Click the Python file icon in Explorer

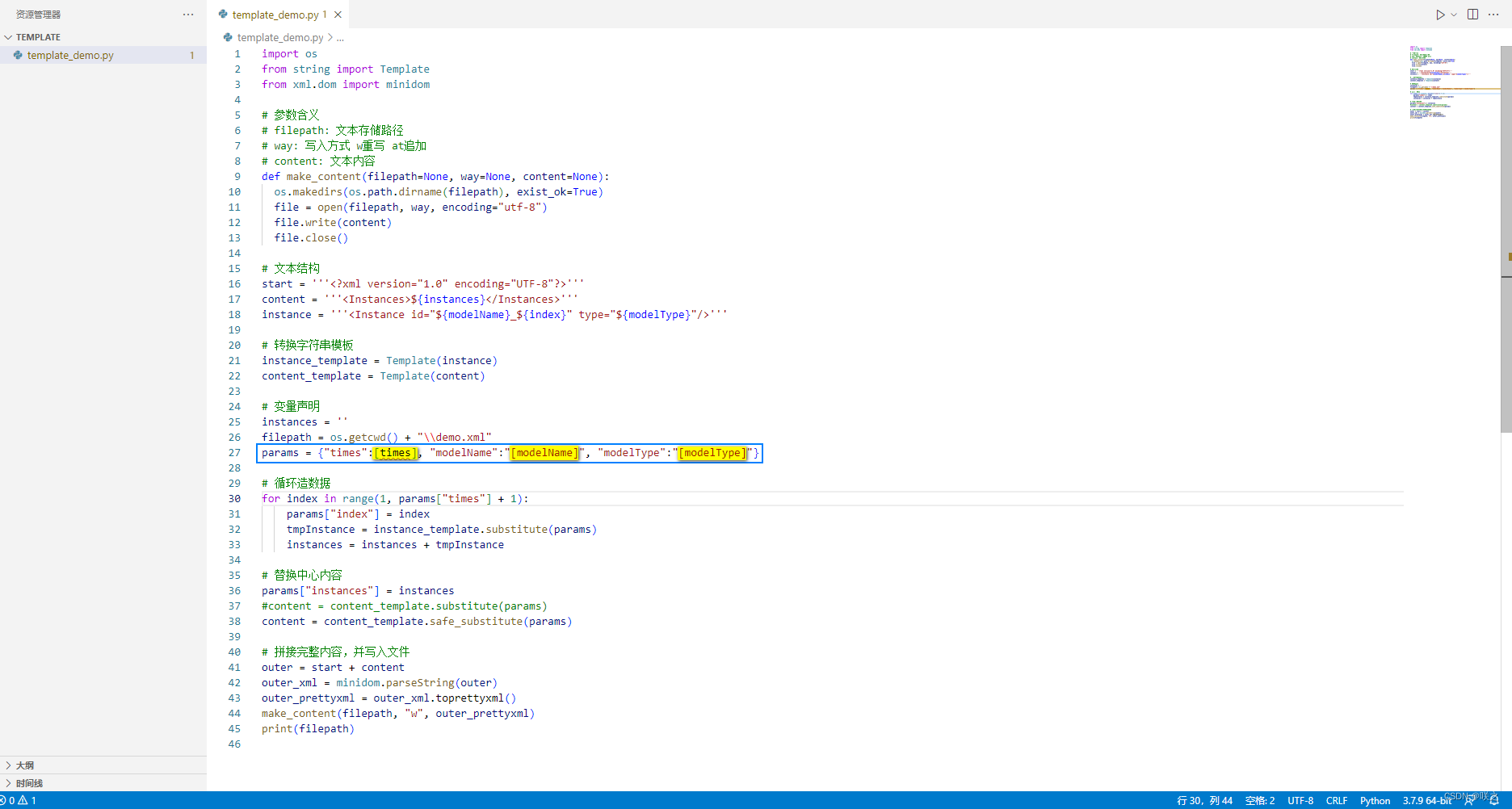tap(18, 55)
